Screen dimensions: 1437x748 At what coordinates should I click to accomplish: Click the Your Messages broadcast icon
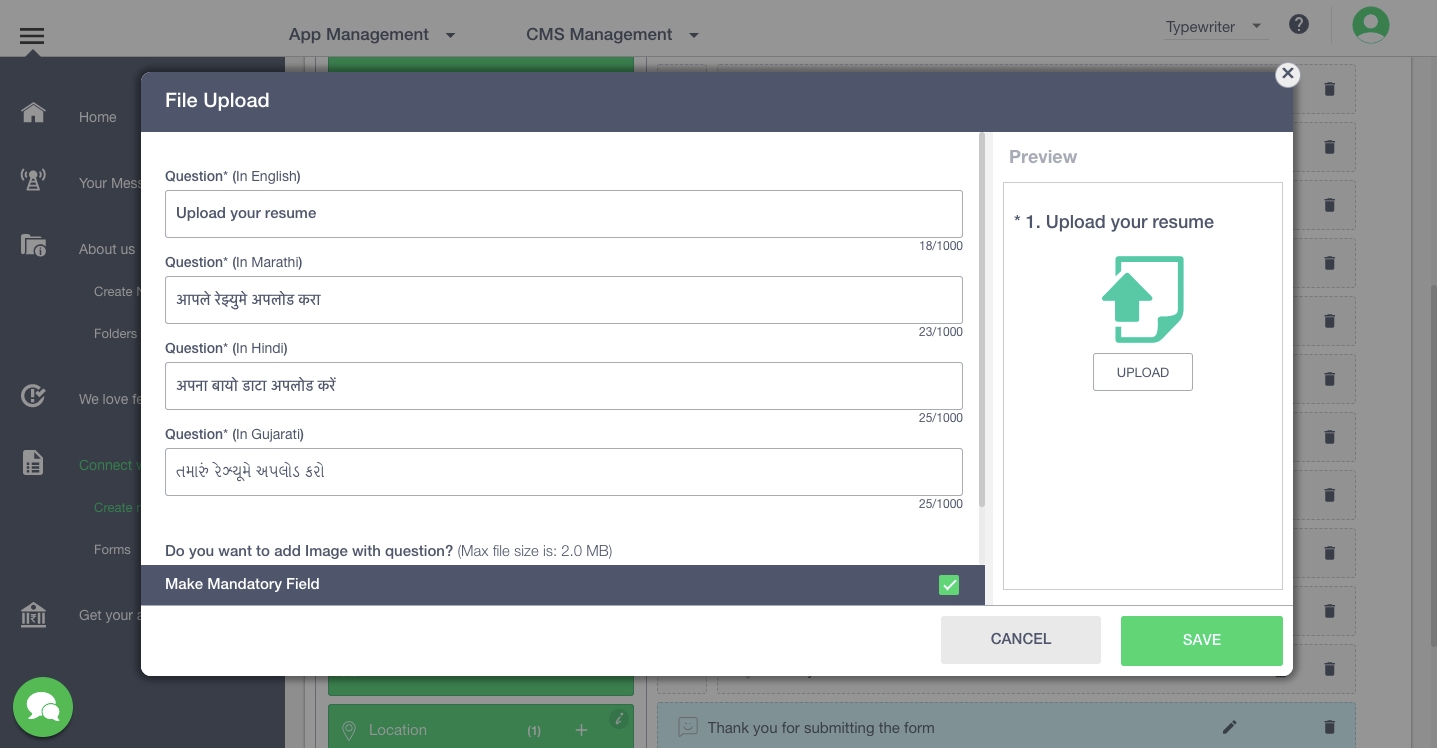pos(33,180)
